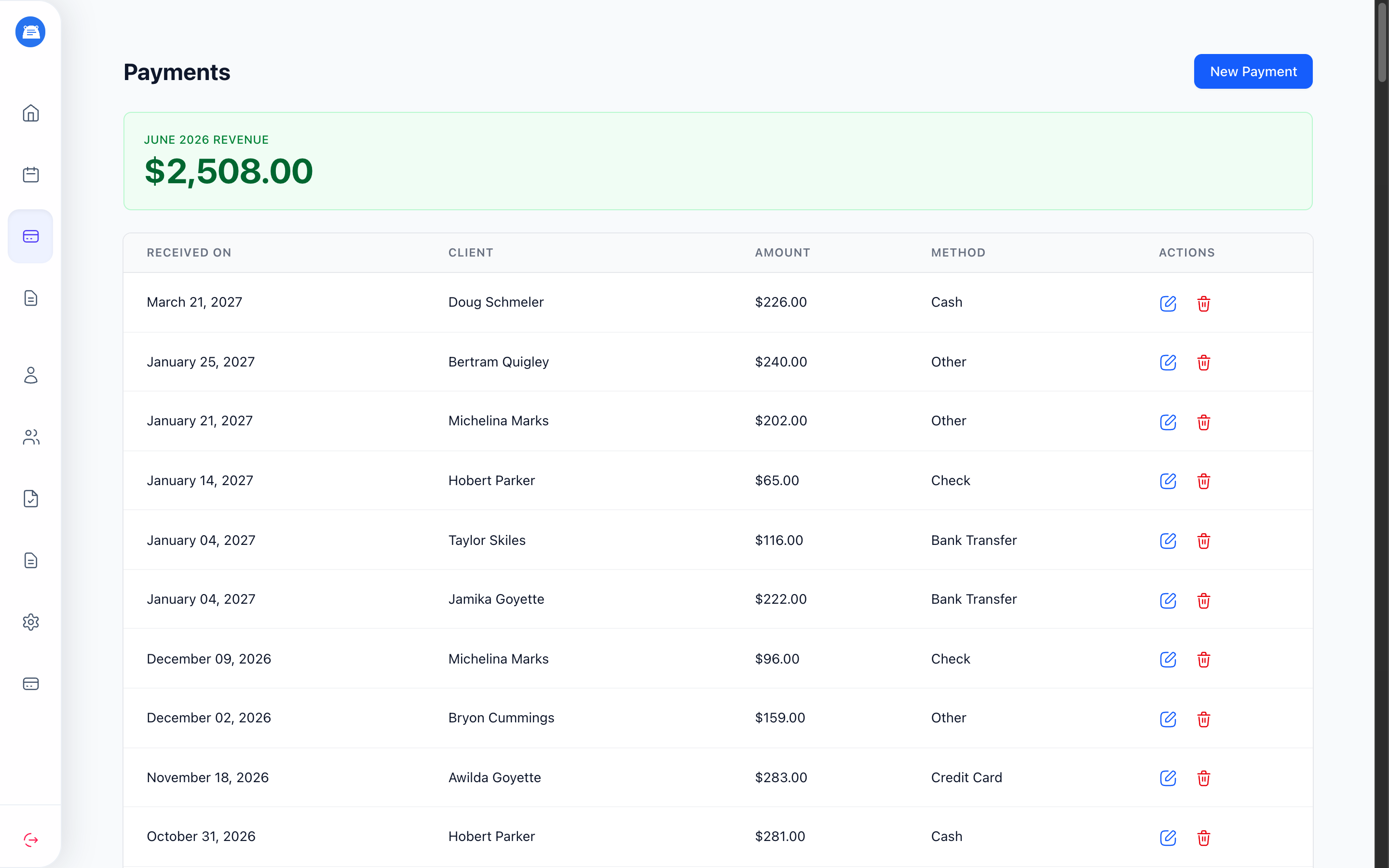This screenshot has width=1389, height=868.
Task: Open the multi-user group sidebar icon
Action: click(30, 437)
